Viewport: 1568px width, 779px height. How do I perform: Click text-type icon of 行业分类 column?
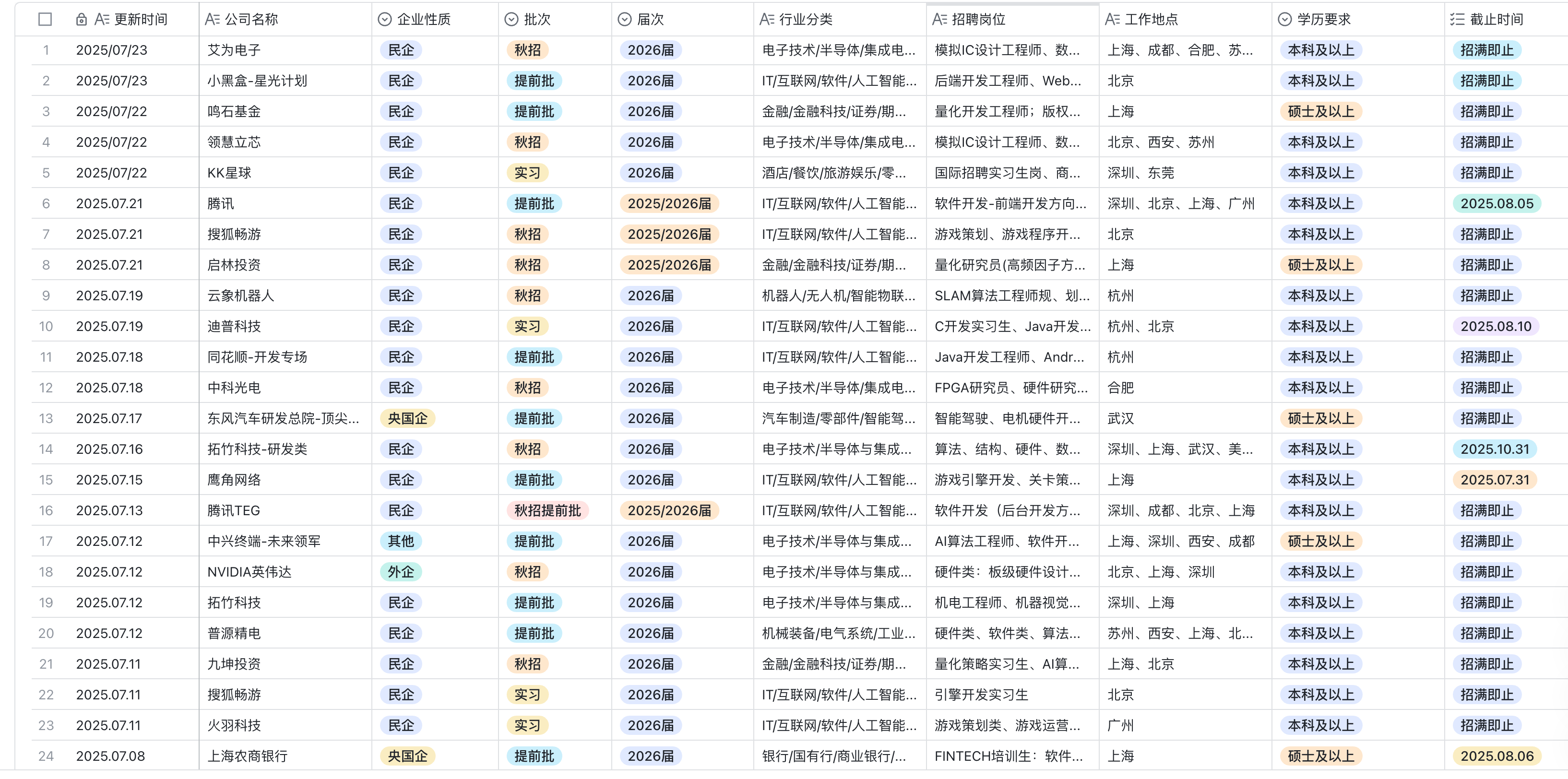pyautogui.click(x=767, y=20)
